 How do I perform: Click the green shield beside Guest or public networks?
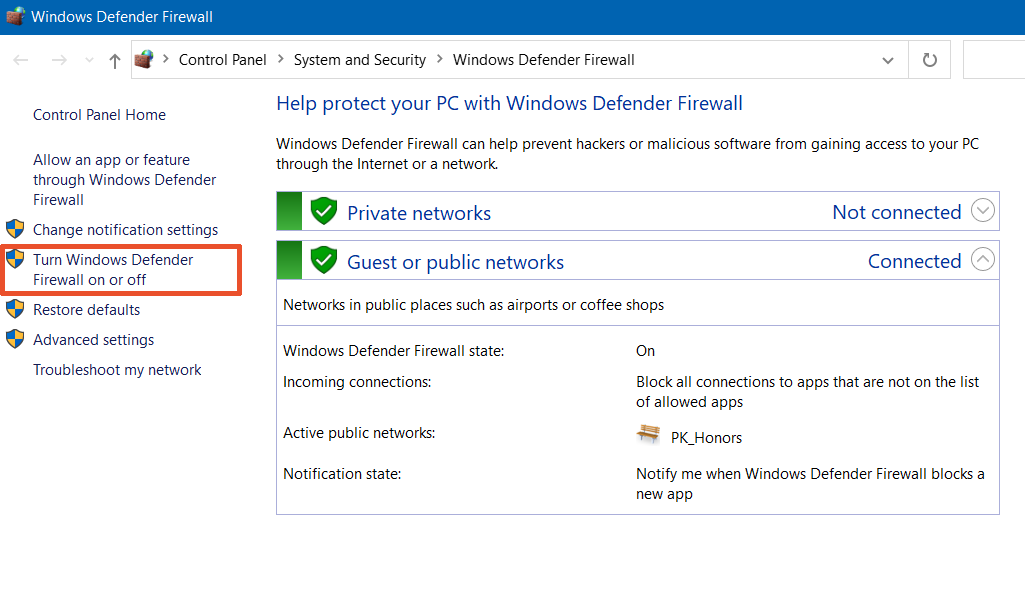(x=324, y=260)
